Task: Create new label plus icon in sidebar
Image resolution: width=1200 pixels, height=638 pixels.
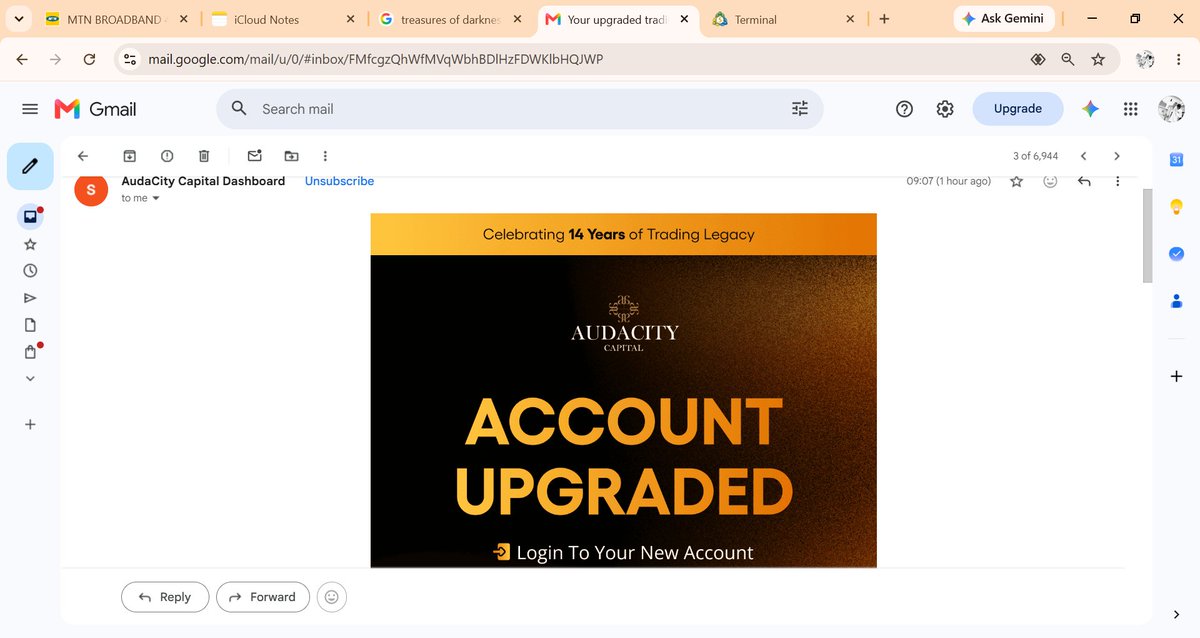Action: click(30, 424)
